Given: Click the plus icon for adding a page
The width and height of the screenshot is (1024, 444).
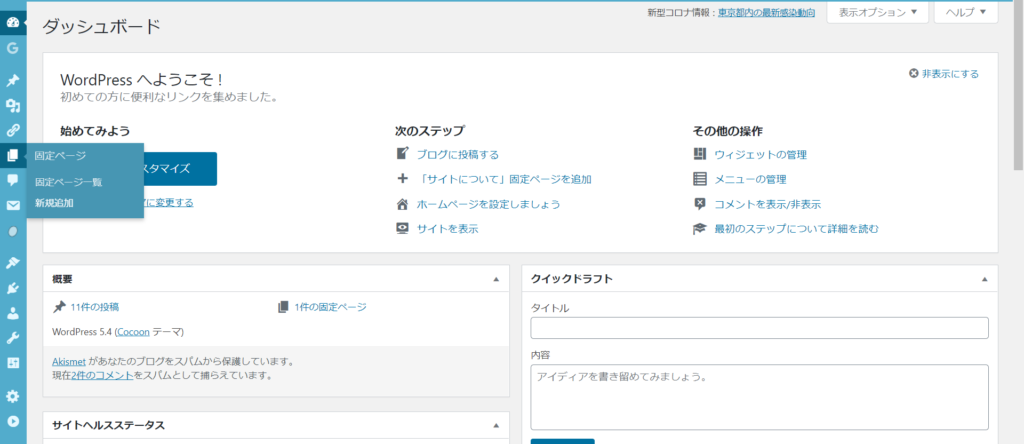Looking at the screenshot, I should (403, 178).
